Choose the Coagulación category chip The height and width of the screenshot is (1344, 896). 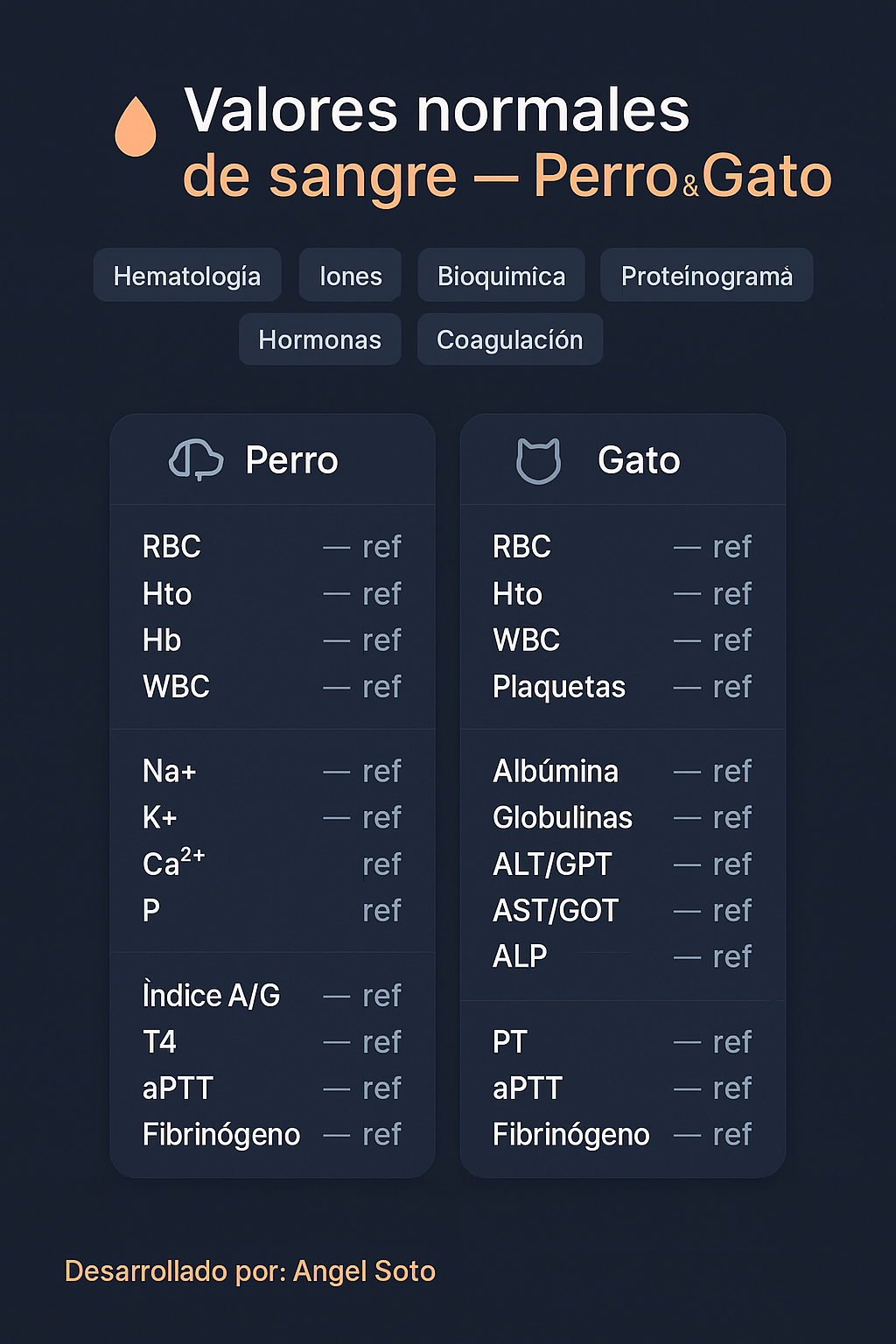click(509, 339)
